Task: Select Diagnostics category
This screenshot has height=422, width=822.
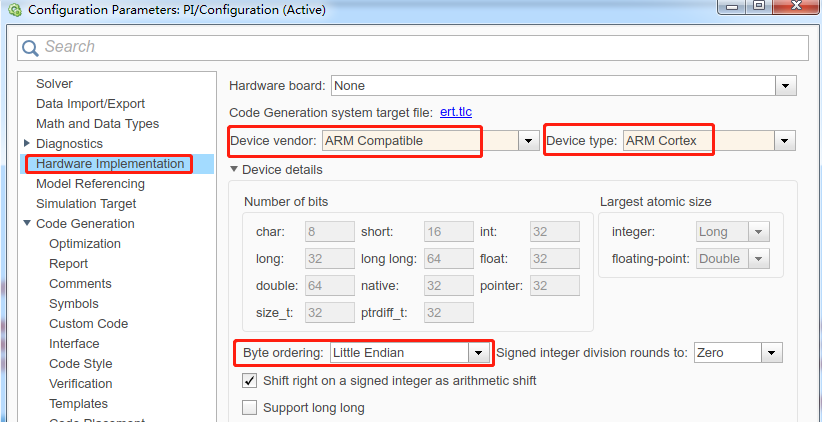Action: [69, 144]
